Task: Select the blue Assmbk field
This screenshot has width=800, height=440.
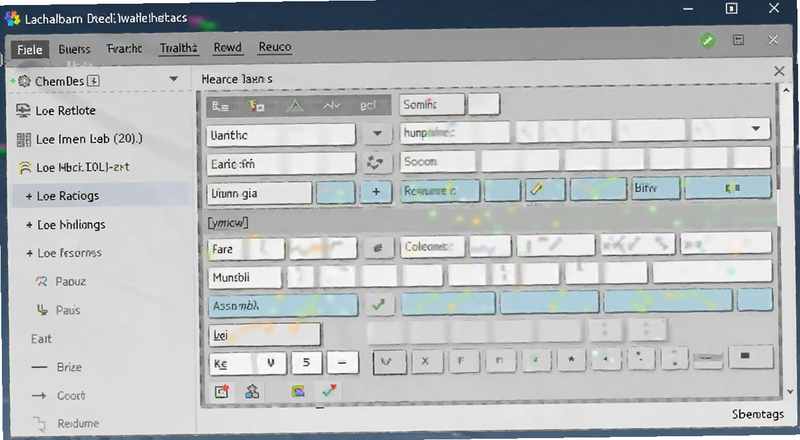Action: click(283, 306)
